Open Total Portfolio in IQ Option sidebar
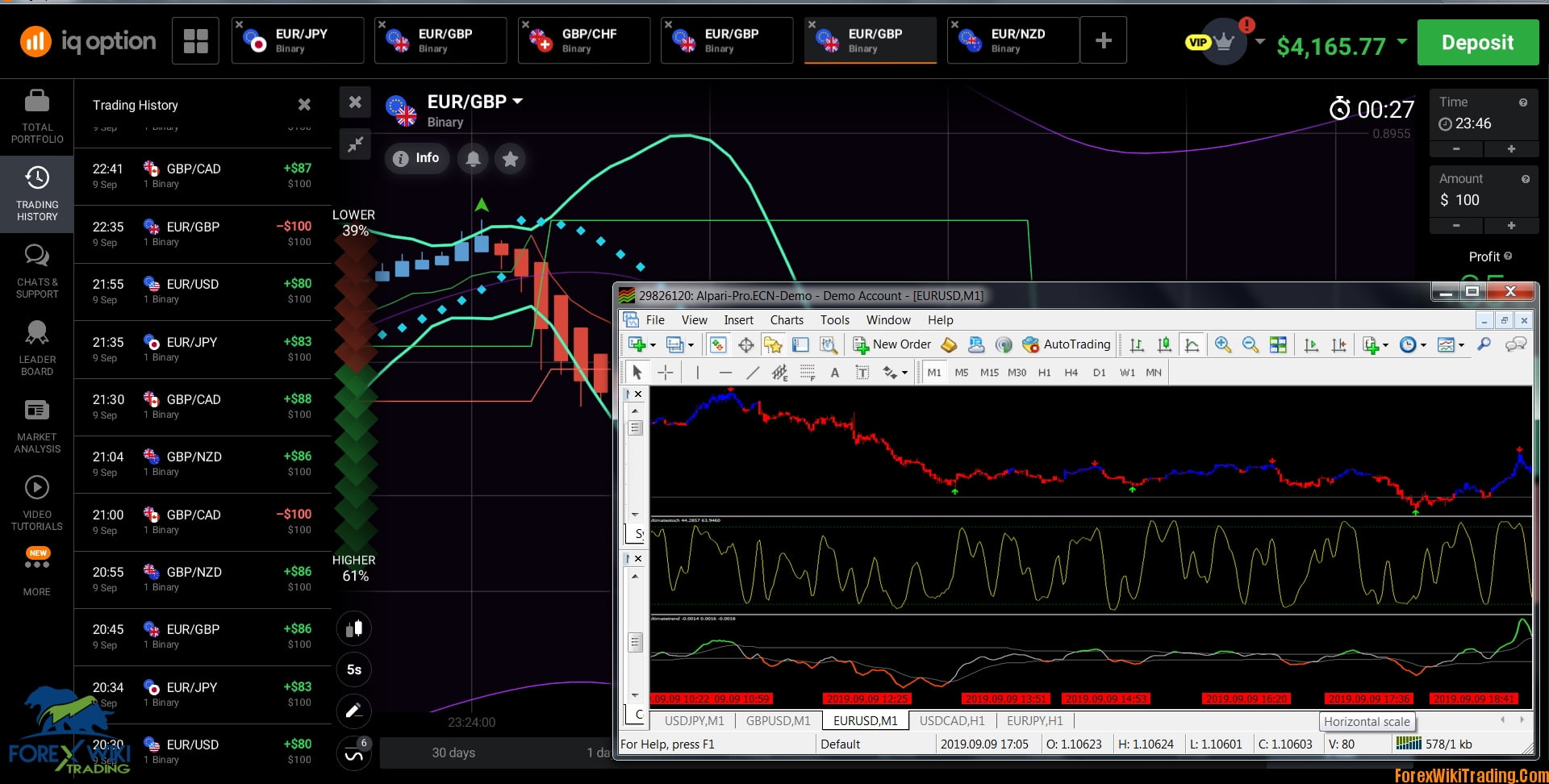 point(37,117)
